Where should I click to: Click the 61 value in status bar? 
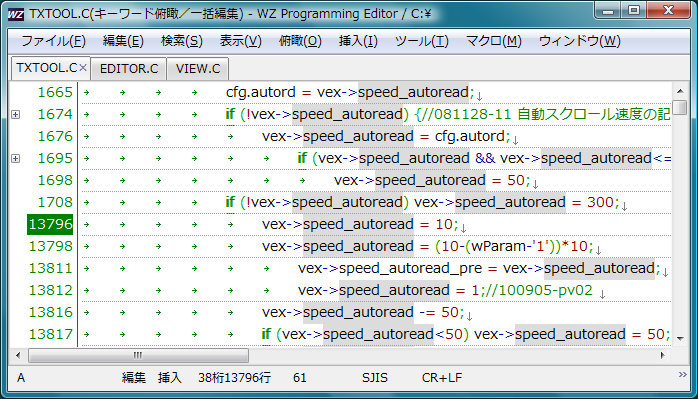[x=300, y=378]
